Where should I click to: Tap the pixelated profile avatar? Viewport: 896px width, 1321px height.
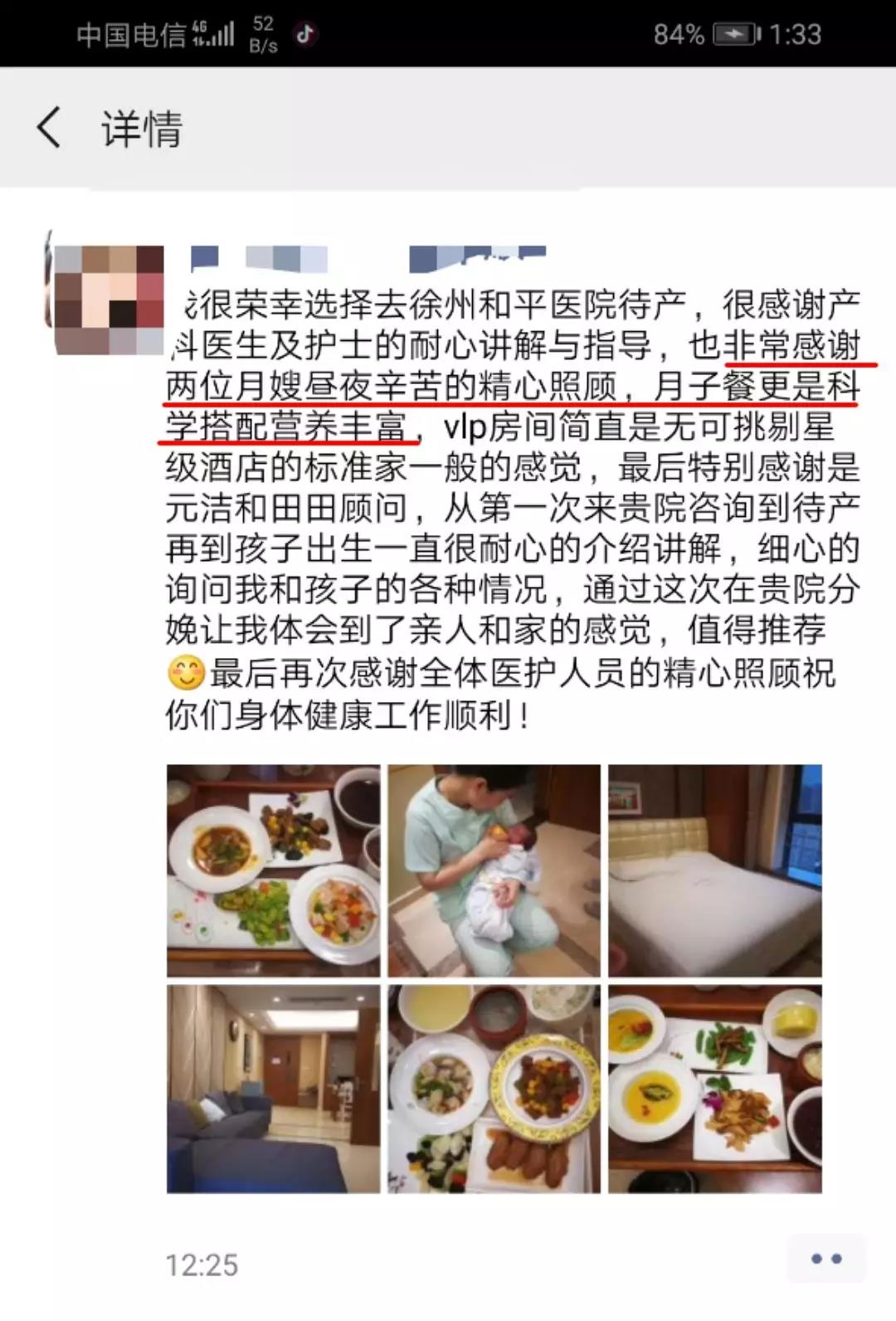pyautogui.click(x=109, y=300)
